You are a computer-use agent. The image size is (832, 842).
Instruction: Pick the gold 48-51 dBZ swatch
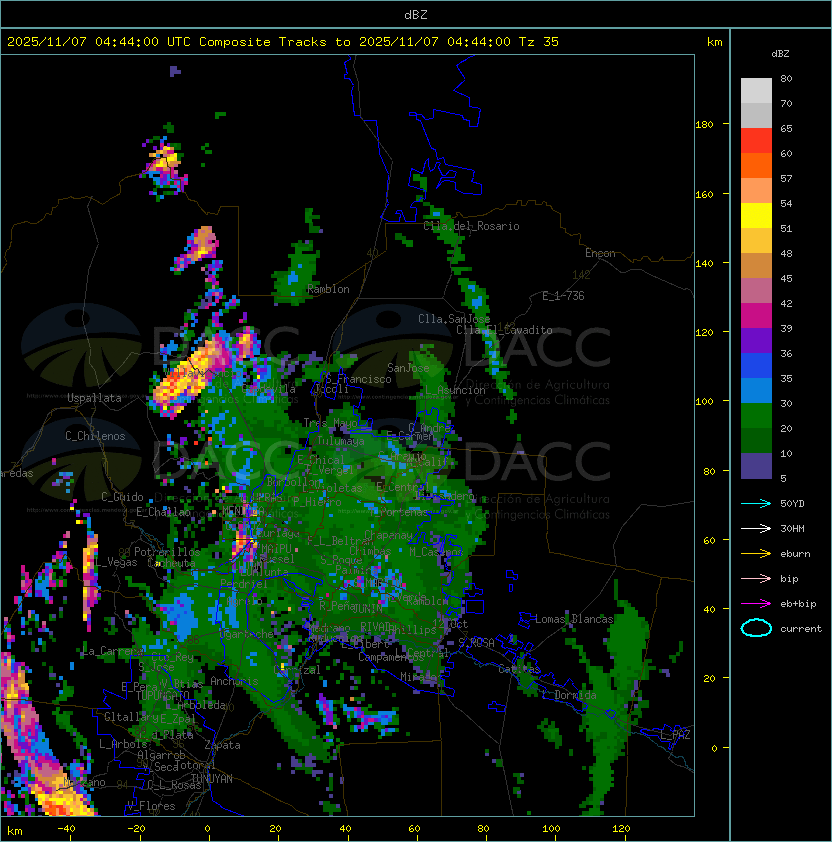(x=756, y=241)
